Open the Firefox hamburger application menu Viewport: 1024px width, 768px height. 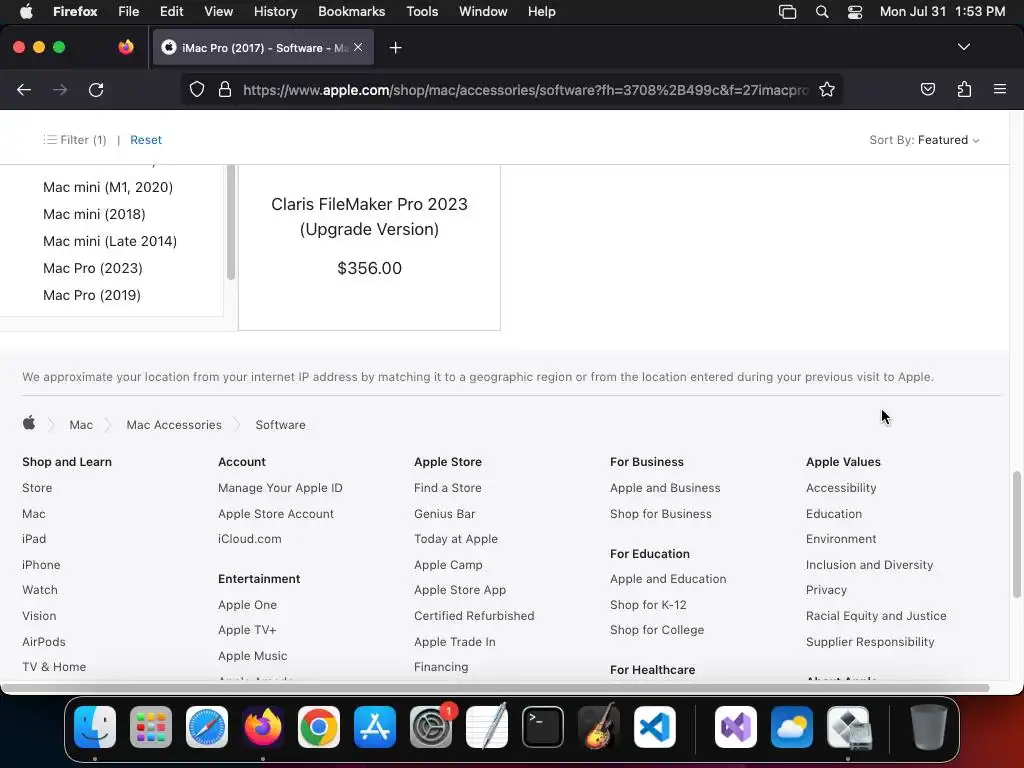[1000, 89]
